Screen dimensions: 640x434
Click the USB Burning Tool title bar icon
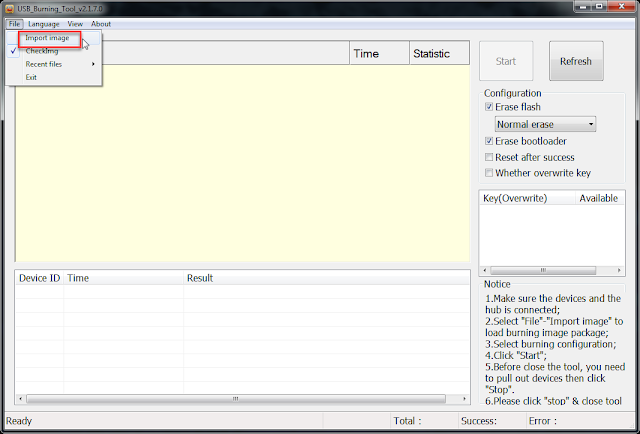9,9
